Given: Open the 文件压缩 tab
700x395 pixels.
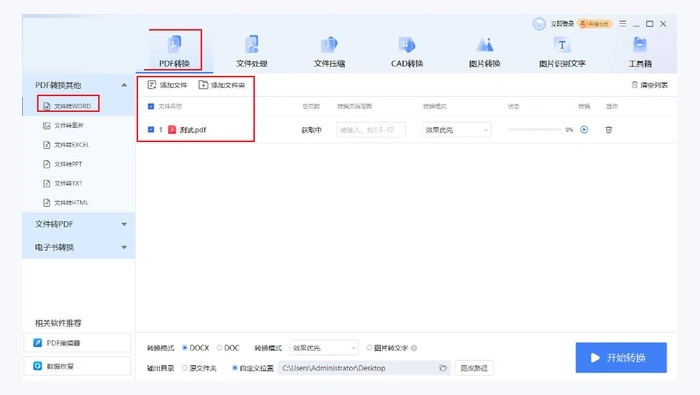Looking at the screenshot, I should click(x=329, y=51).
